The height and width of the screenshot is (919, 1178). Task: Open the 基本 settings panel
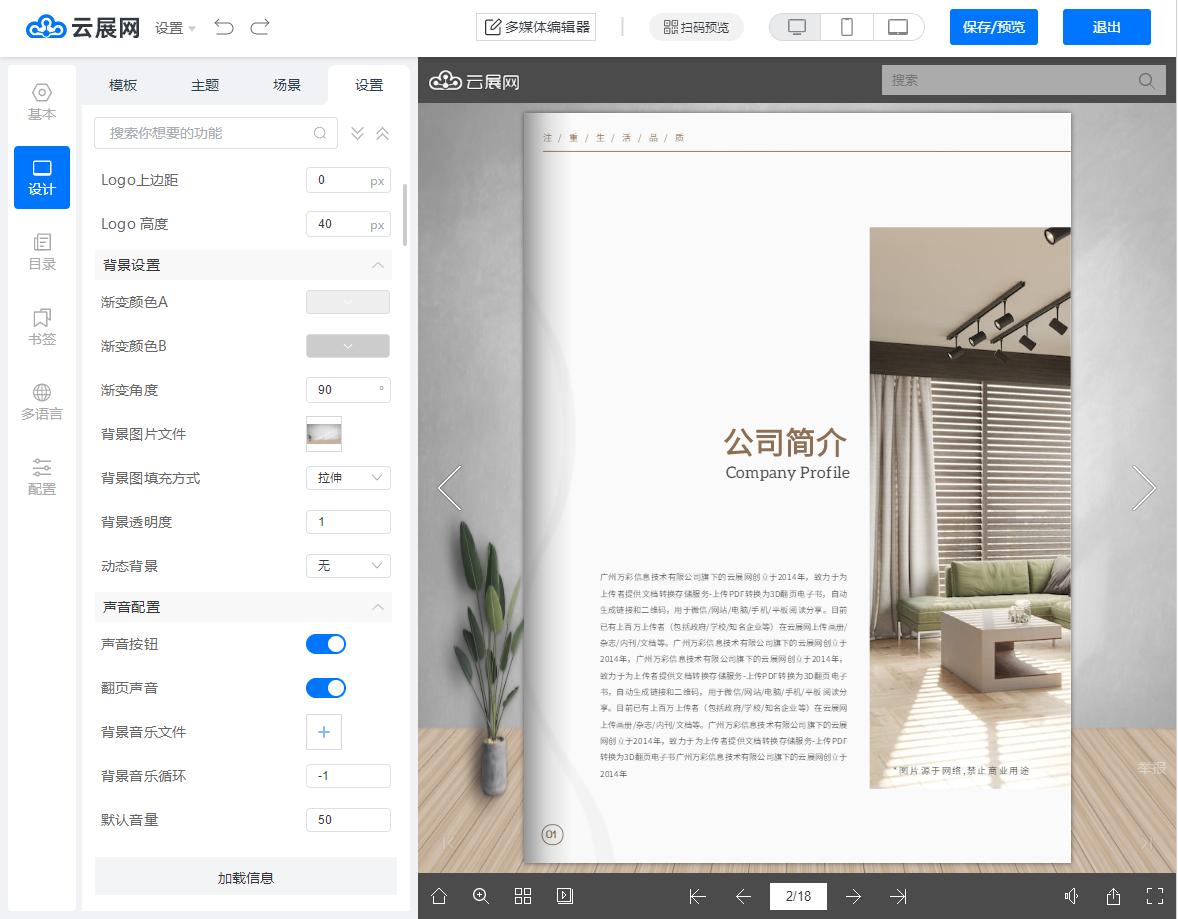click(x=41, y=103)
